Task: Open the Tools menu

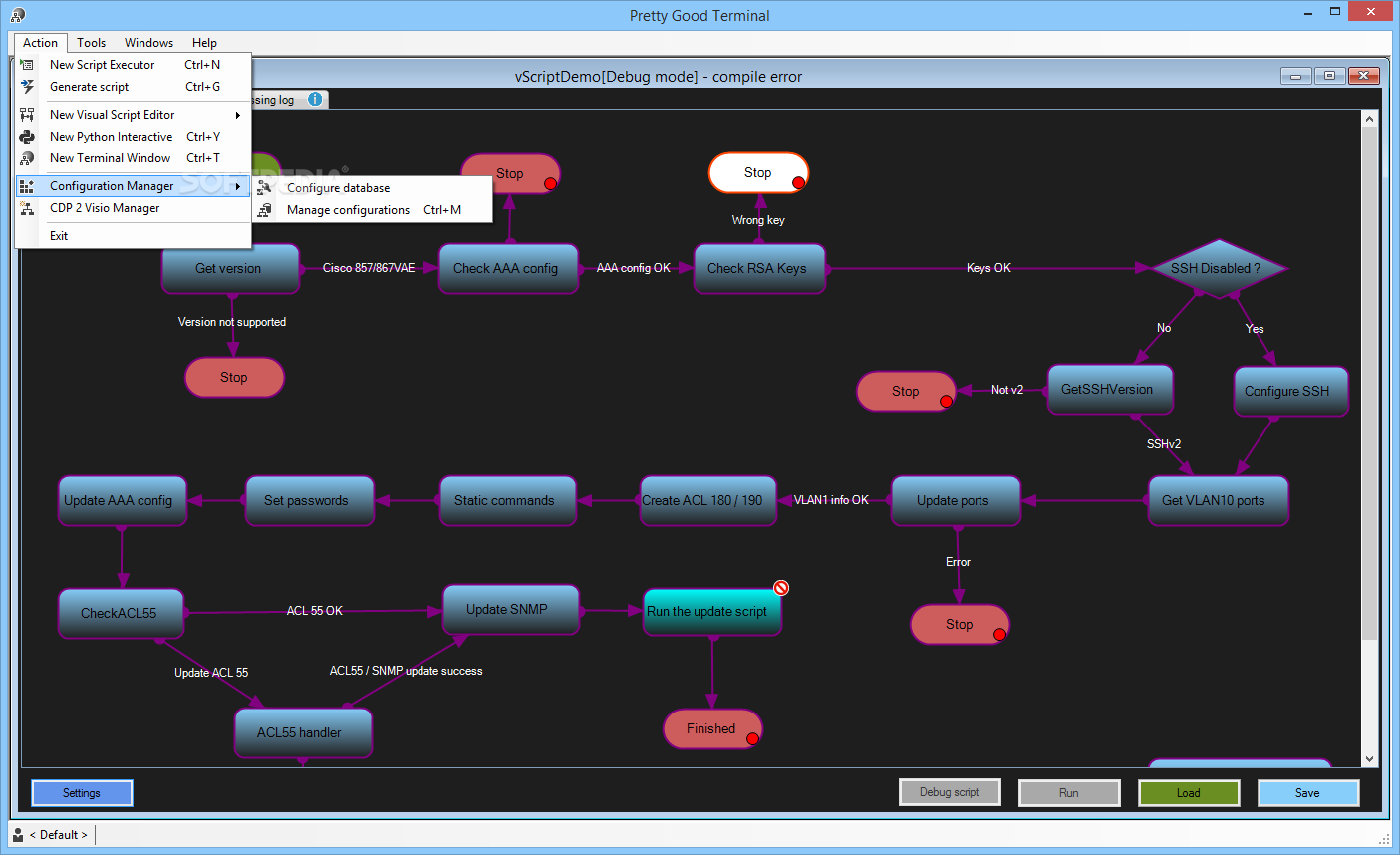Action: tap(91, 43)
